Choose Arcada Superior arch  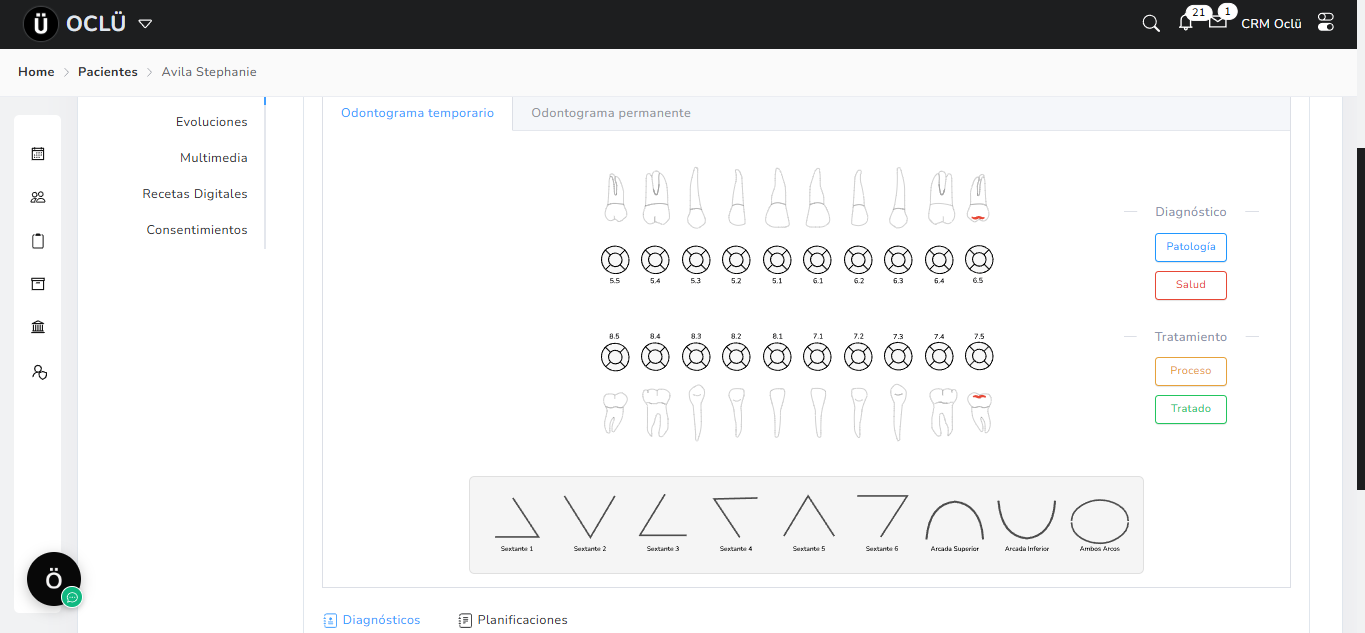pyautogui.click(x=955, y=525)
